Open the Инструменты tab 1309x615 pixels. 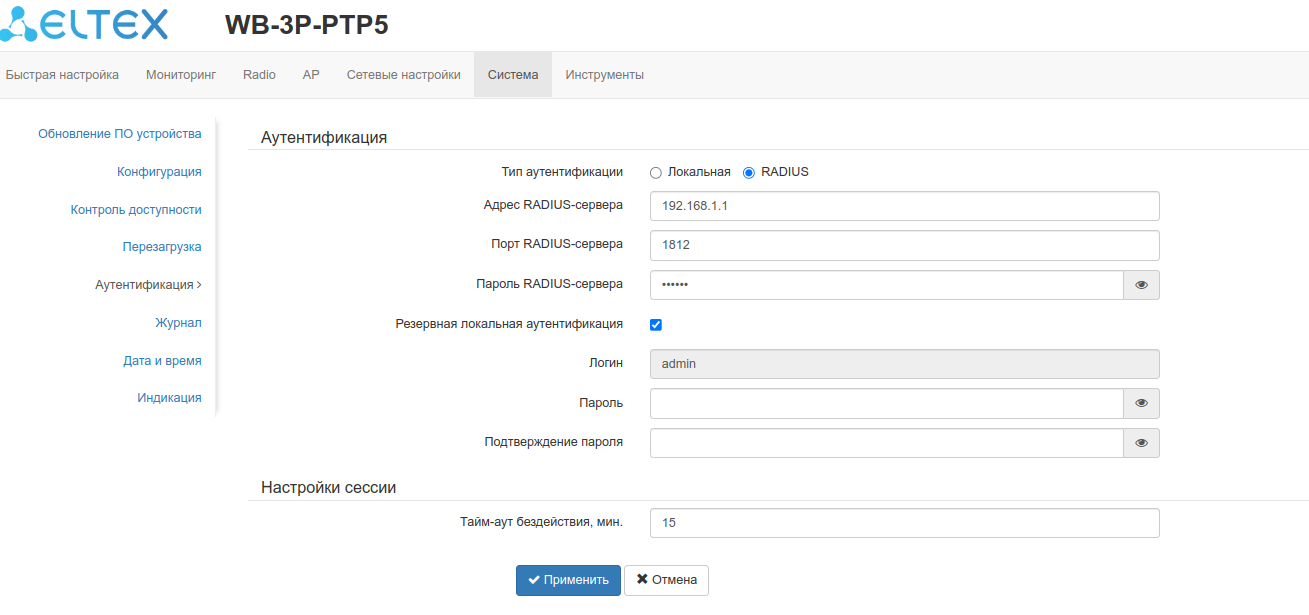click(x=604, y=75)
